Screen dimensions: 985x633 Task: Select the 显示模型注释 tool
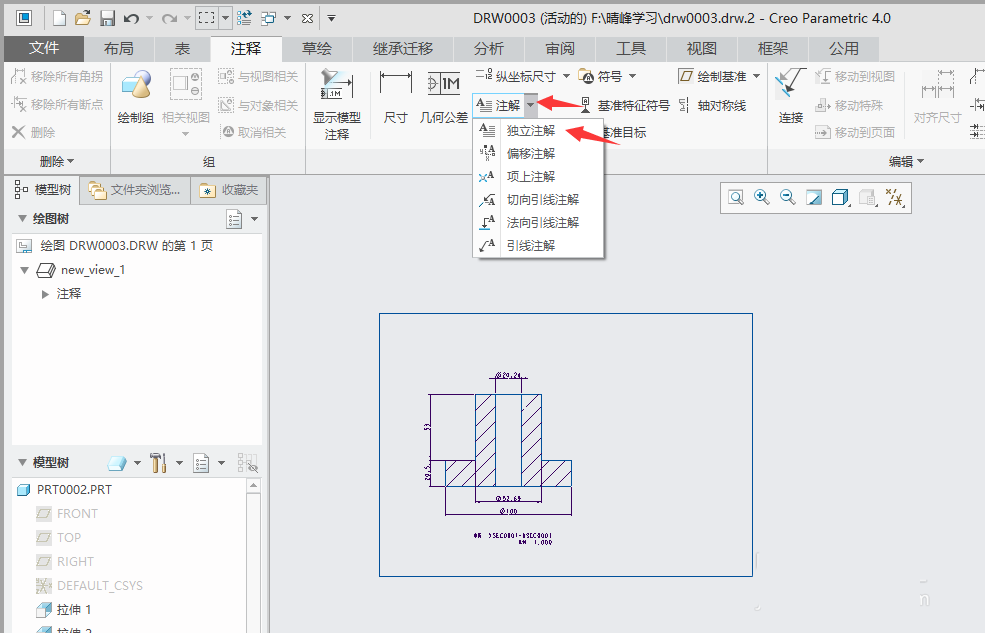tap(335, 102)
